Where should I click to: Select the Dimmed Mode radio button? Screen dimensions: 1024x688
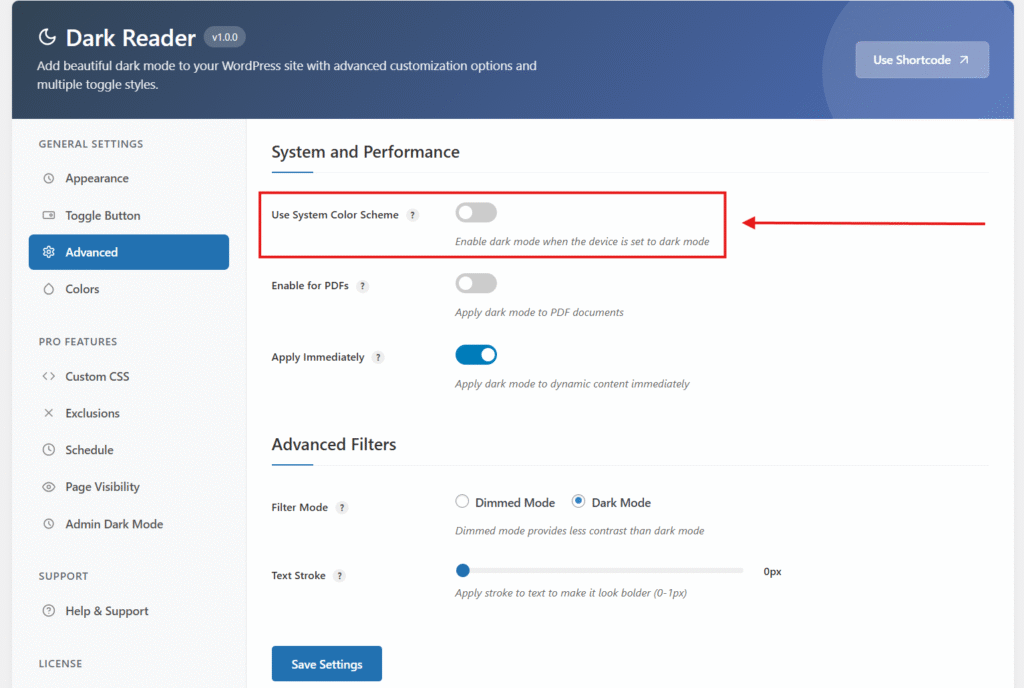pyautogui.click(x=462, y=501)
